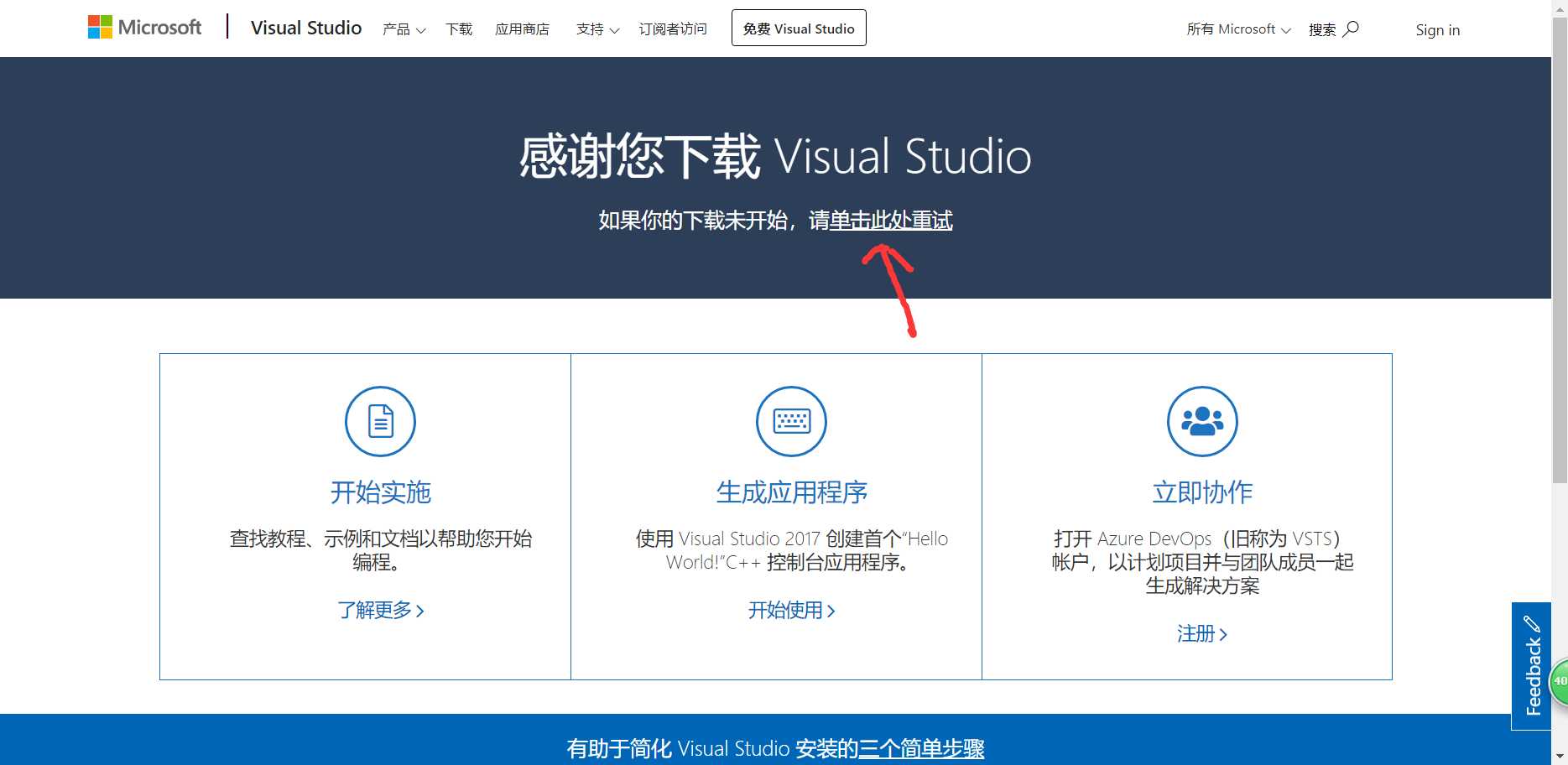Click 注册 link
The width and height of the screenshot is (1568, 765).
(1202, 633)
